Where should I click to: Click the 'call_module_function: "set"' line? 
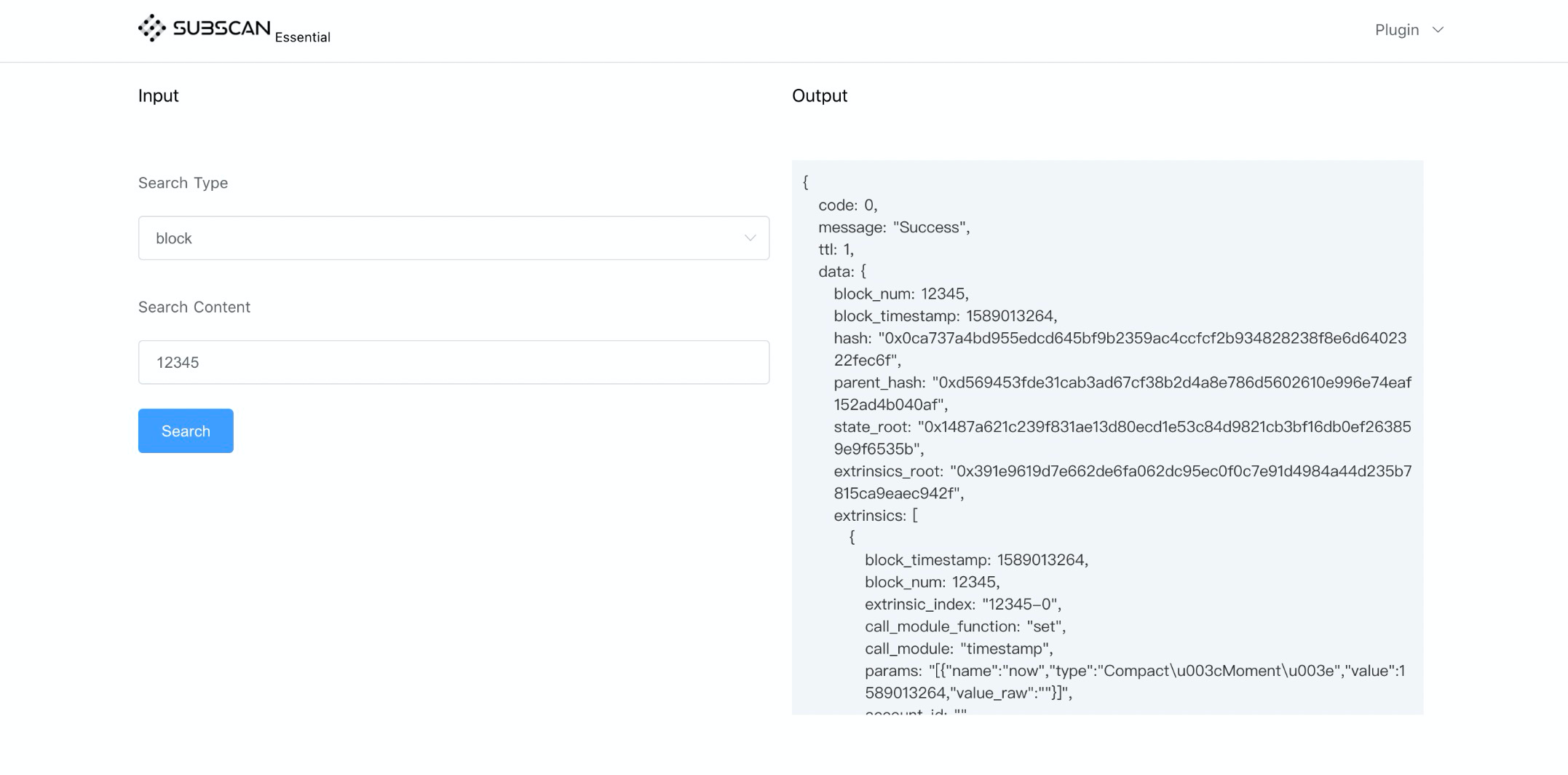(x=965, y=626)
